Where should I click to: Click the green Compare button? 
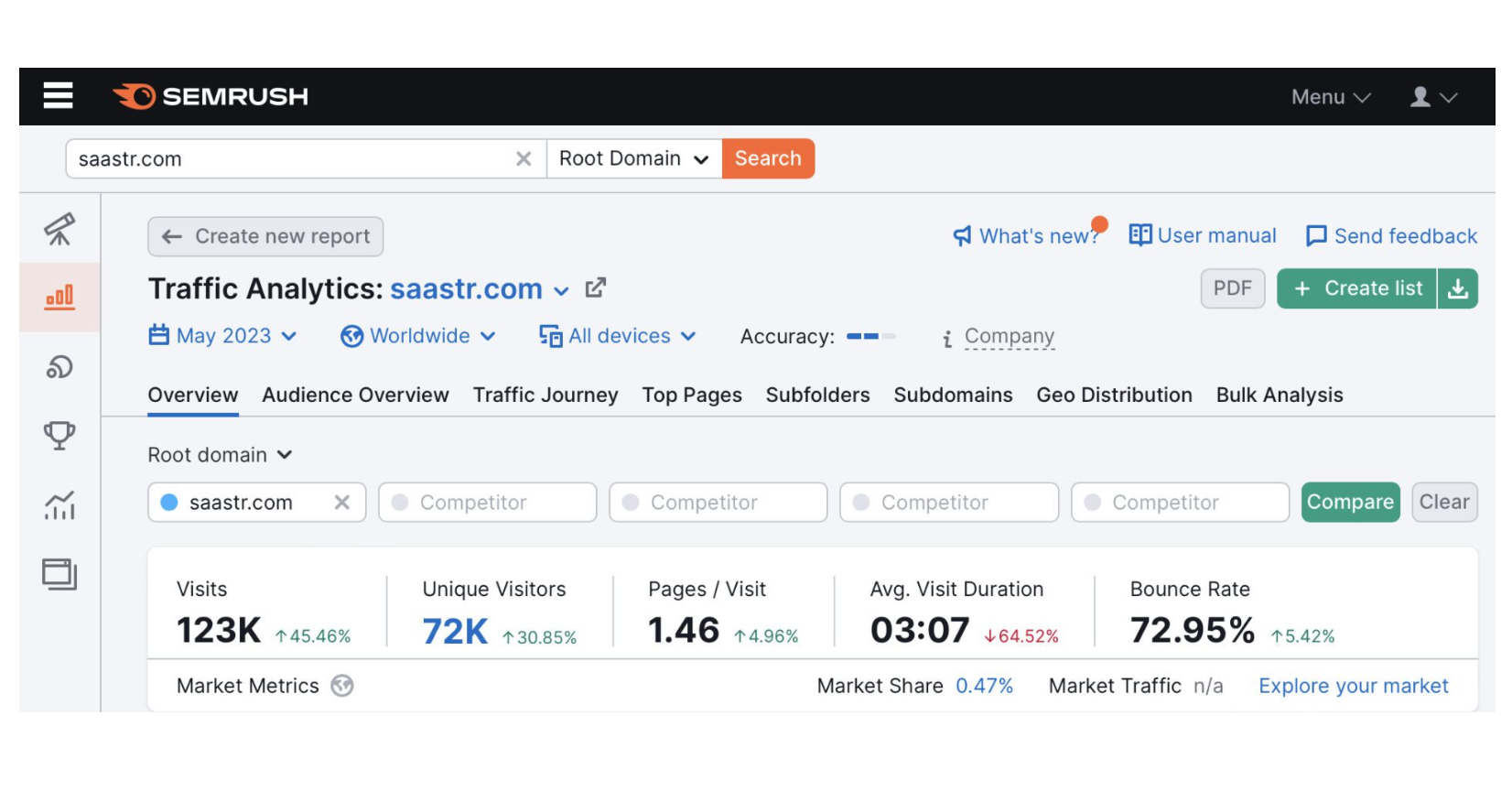(1351, 503)
